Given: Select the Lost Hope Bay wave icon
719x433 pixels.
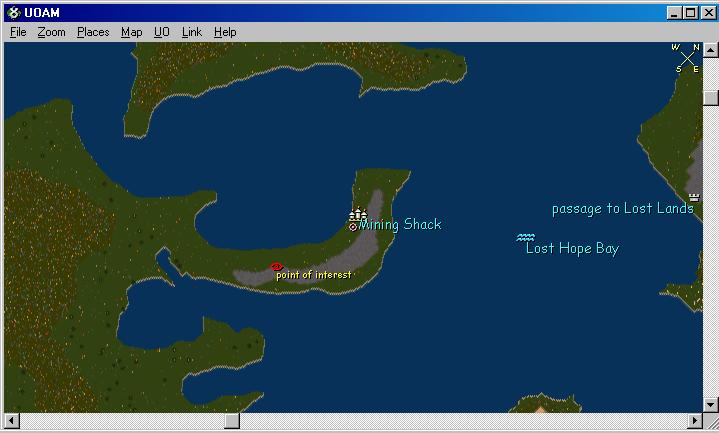Looking at the screenshot, I should (525, 237).
